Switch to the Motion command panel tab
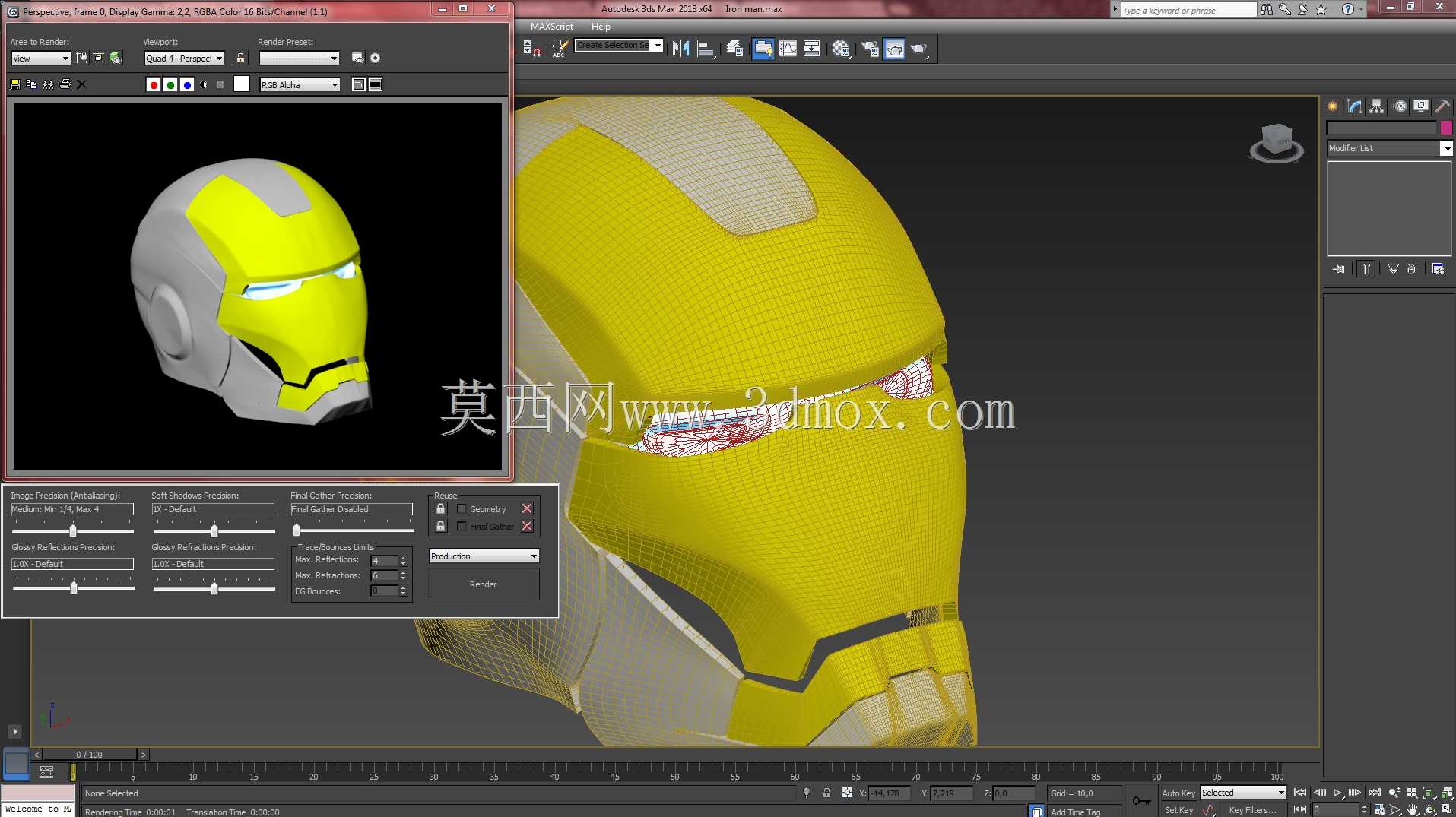This screenshot has height=817, width=1456. click(x=1400, y=106)
